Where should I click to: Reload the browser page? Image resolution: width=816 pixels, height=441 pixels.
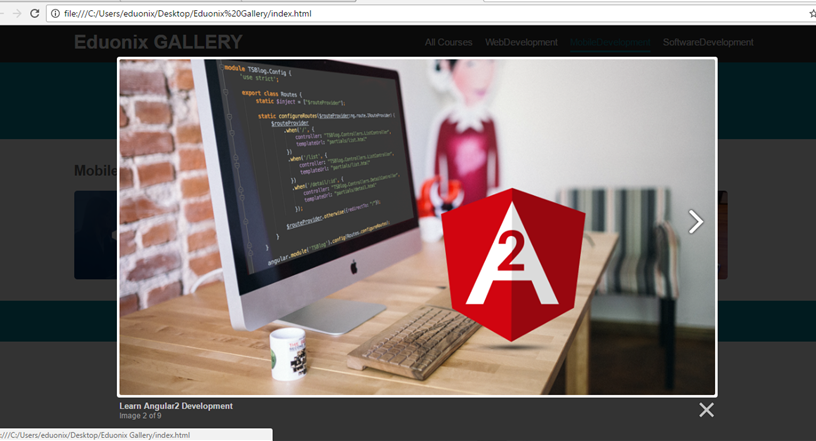pyautogui.click(x=34, y=14)
